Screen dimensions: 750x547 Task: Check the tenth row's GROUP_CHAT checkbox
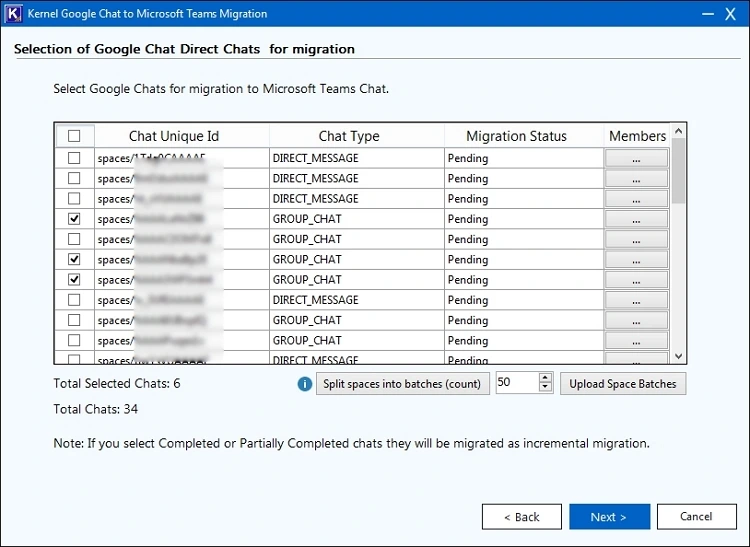point(74,340)
